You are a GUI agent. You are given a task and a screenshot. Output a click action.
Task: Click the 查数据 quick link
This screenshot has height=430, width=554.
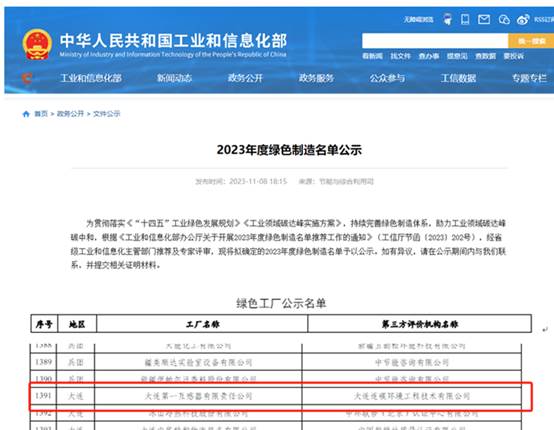(485, 56)
